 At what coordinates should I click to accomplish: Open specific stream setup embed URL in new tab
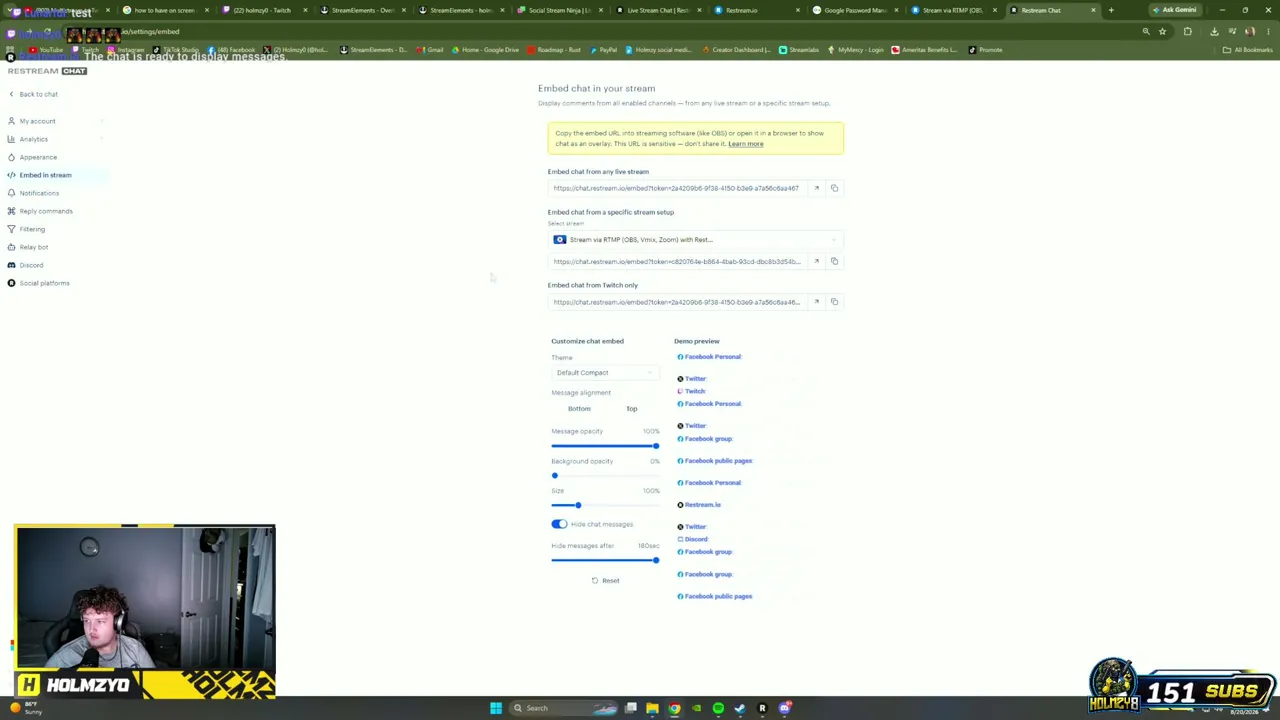(x=816, y=261)
